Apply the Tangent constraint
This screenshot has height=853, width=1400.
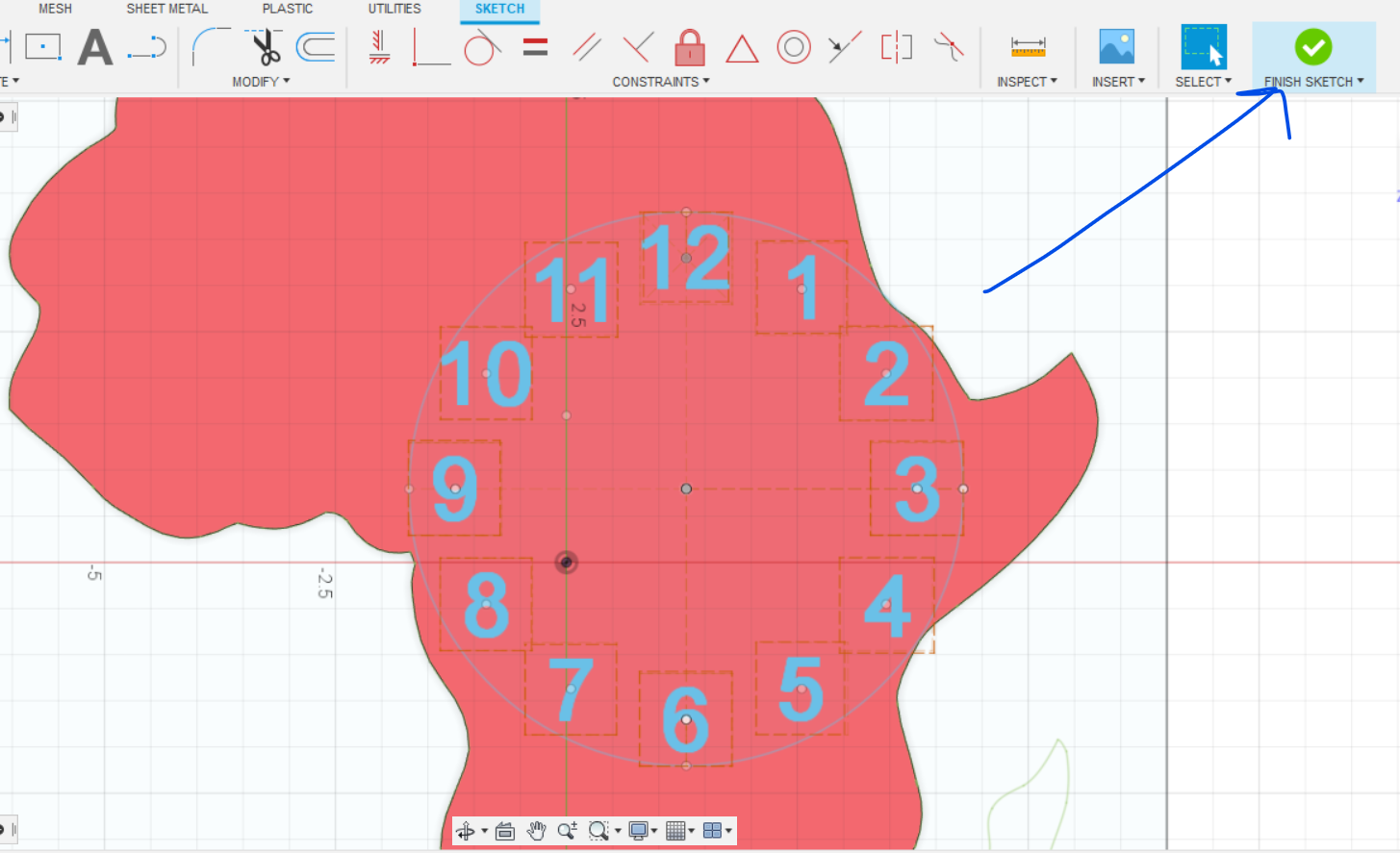point(482,46)
